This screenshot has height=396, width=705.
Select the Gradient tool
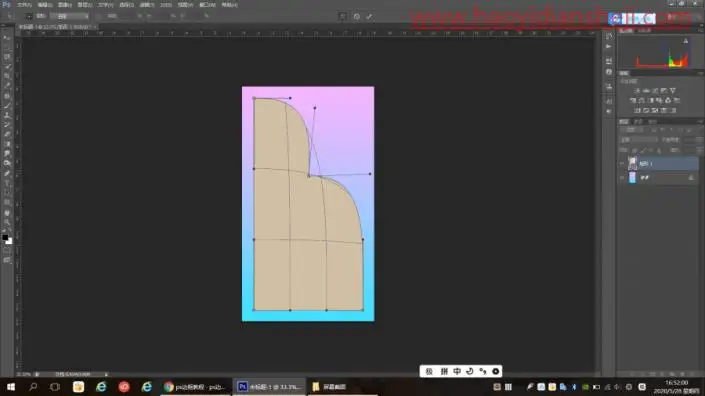[7, 144]
